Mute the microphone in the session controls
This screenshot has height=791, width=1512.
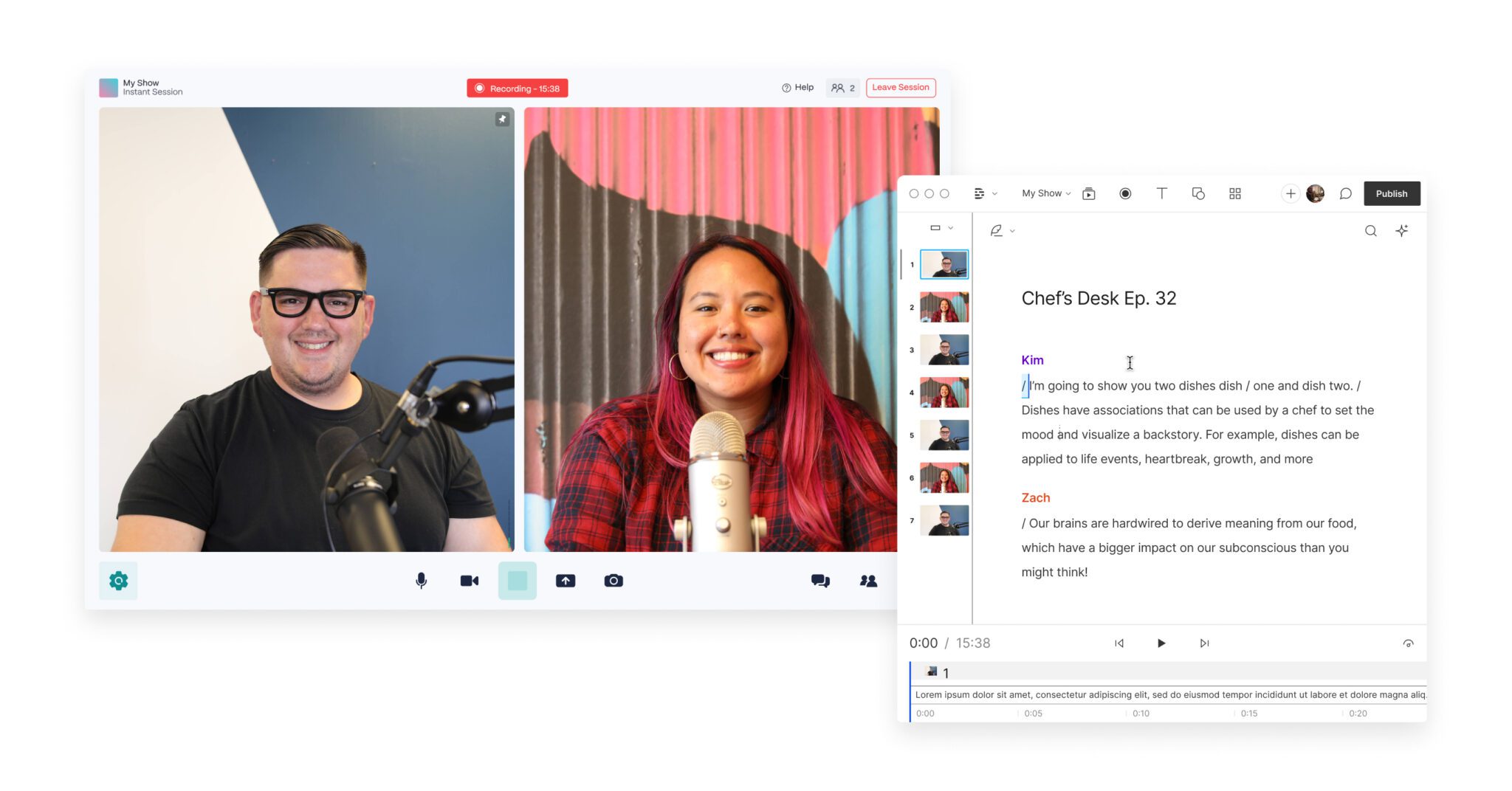[x=421, y=581]
